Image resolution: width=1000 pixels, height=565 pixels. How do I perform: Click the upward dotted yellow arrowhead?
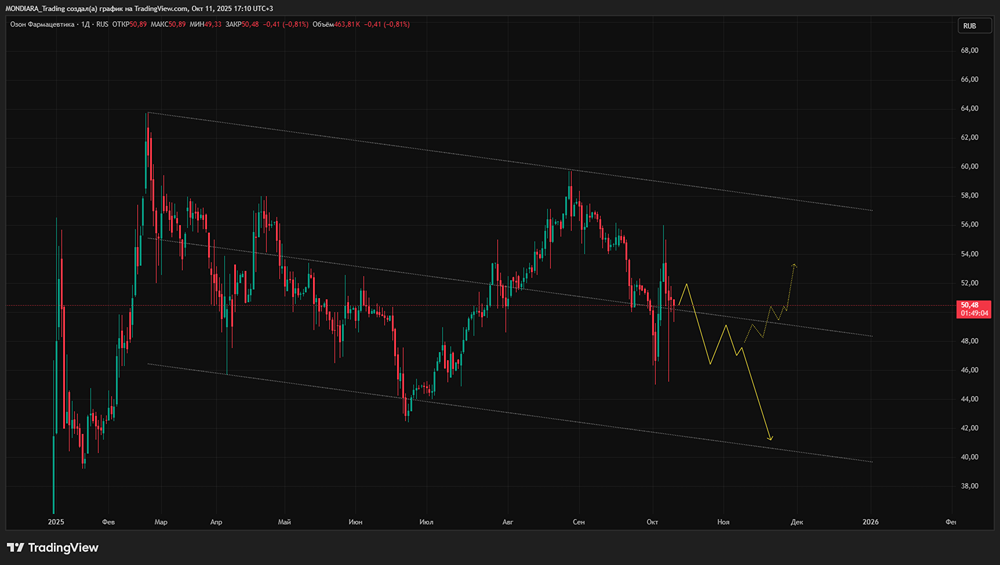(x=794, y=265)
